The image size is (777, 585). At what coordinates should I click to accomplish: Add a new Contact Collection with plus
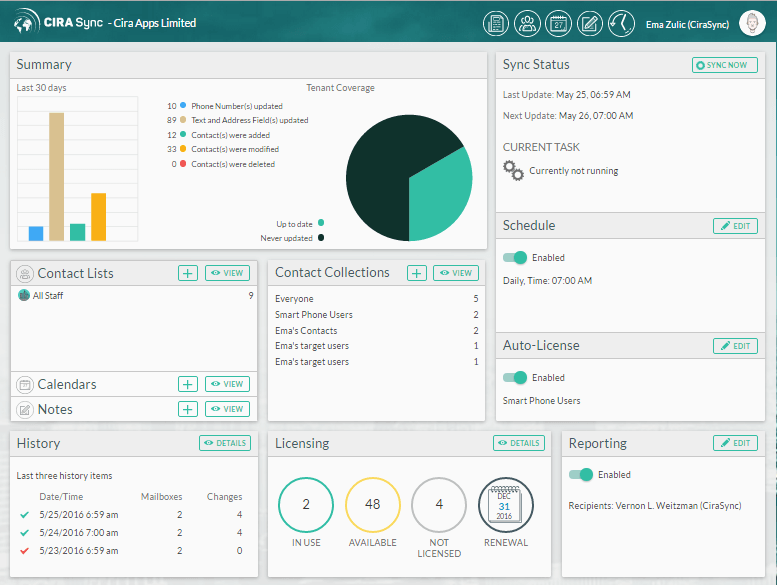pos(417,273)
